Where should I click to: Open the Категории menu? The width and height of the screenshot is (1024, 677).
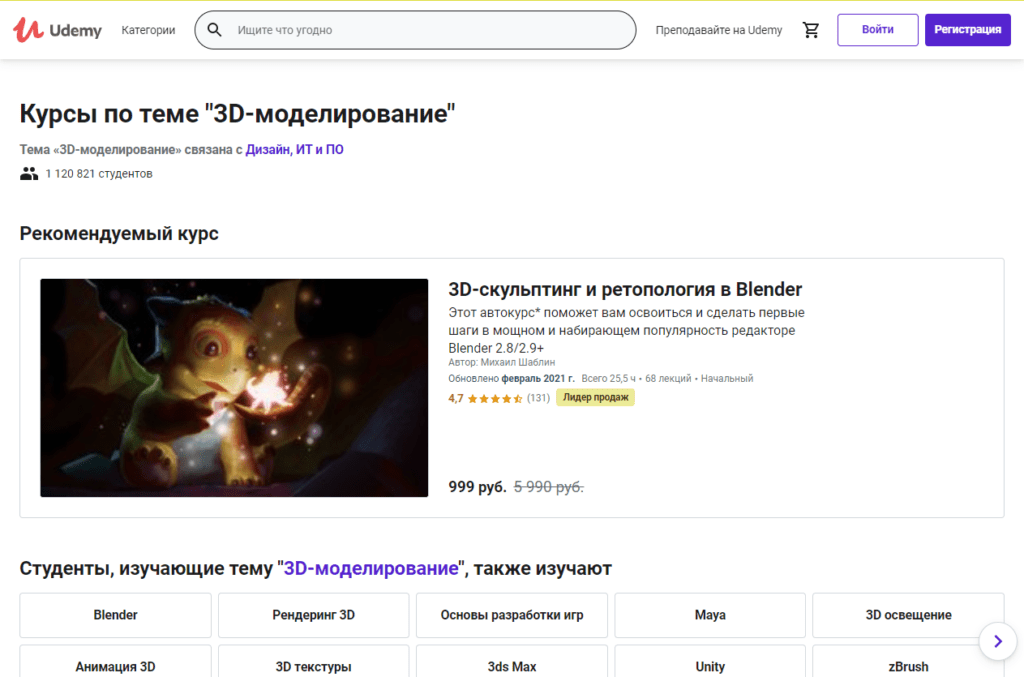pyautogui.click(x=148, y=30)
